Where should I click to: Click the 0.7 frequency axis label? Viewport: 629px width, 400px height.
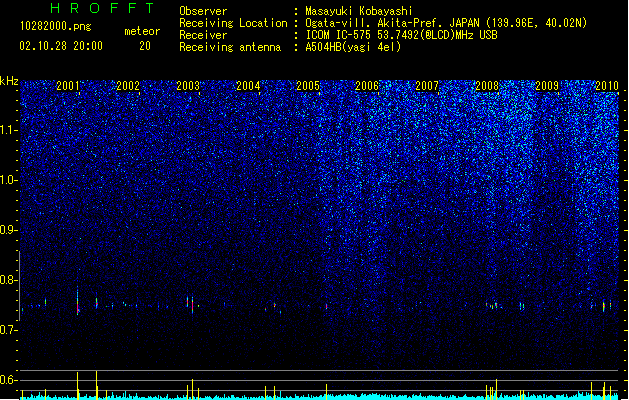pyautogui.click(x=9, y=330)
